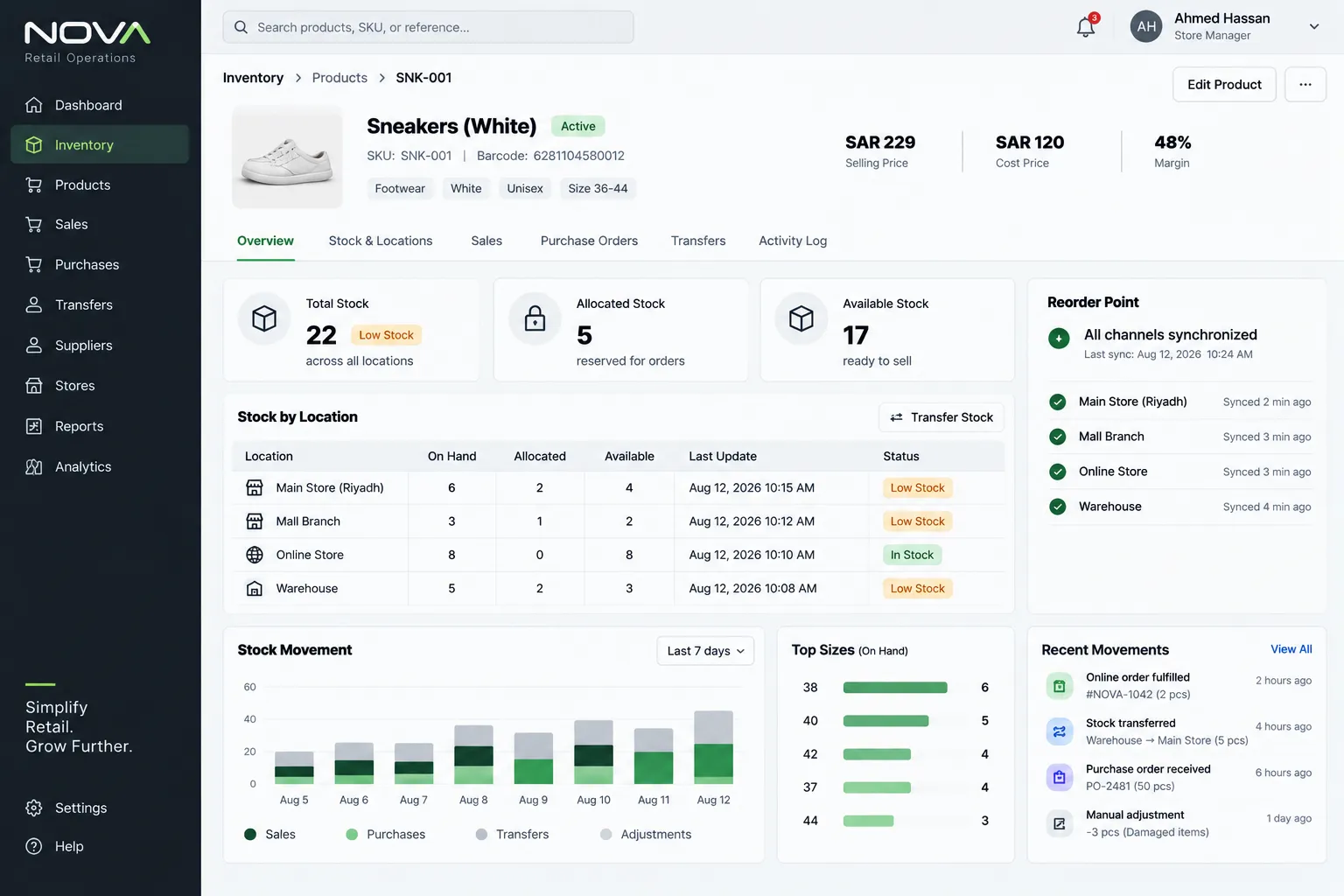This screenshot has height=896, width=1344.
Task: Click the Stock transferred arrows icon
Action: point(1060,731)
